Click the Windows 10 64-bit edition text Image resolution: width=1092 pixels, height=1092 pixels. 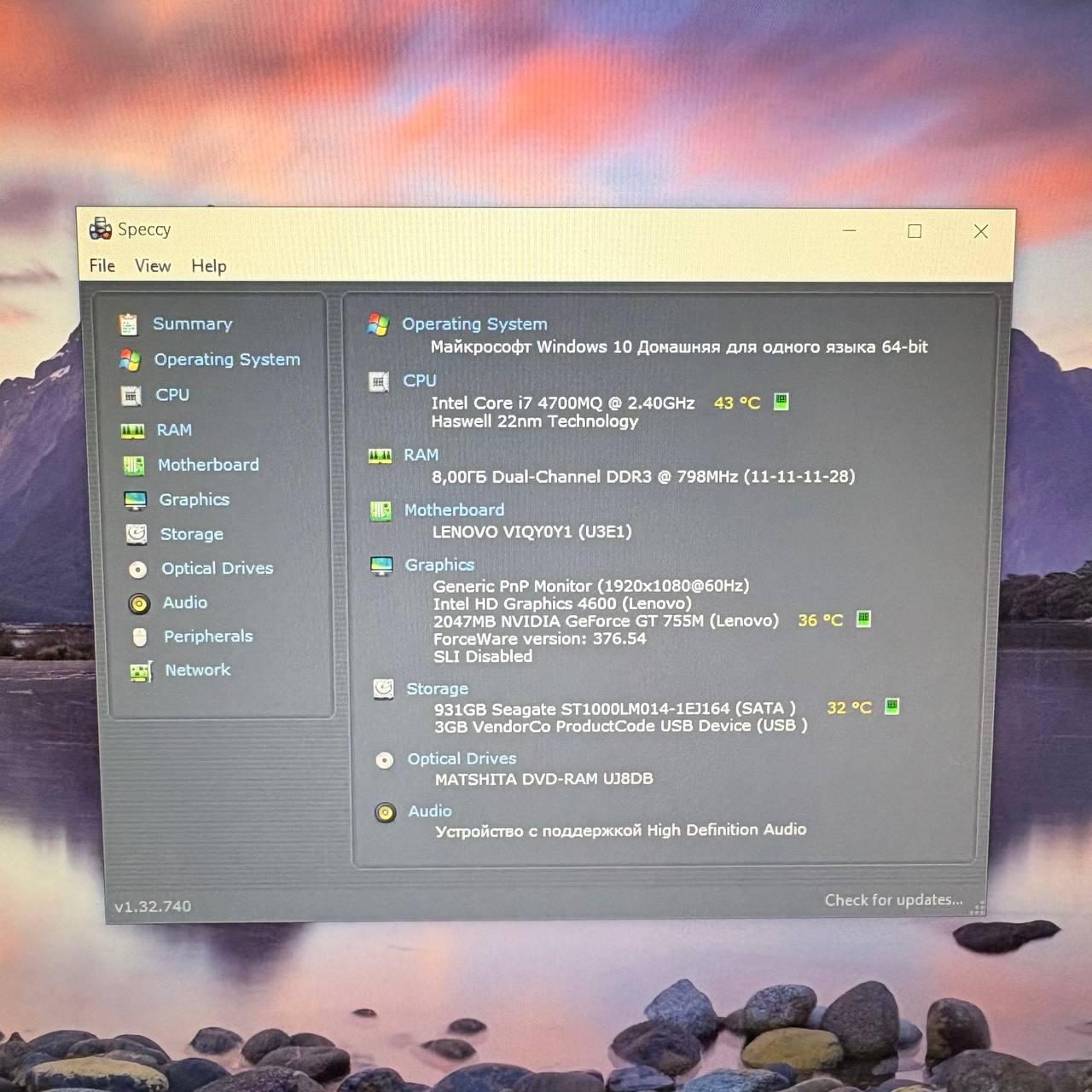pos(679,346)
